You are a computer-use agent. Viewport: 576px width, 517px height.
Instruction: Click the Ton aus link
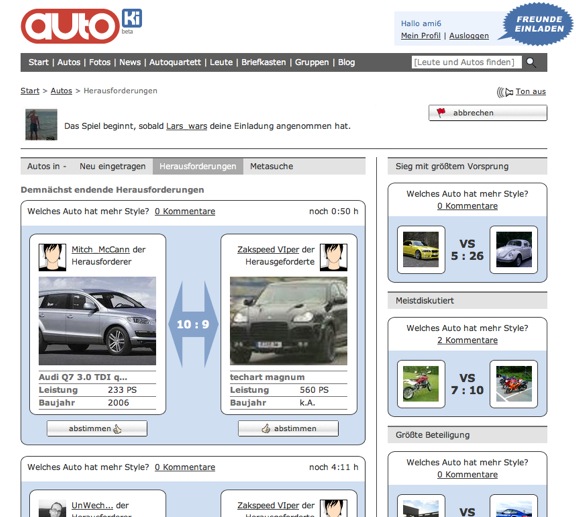pyautogui.click(x=531, y=91)
